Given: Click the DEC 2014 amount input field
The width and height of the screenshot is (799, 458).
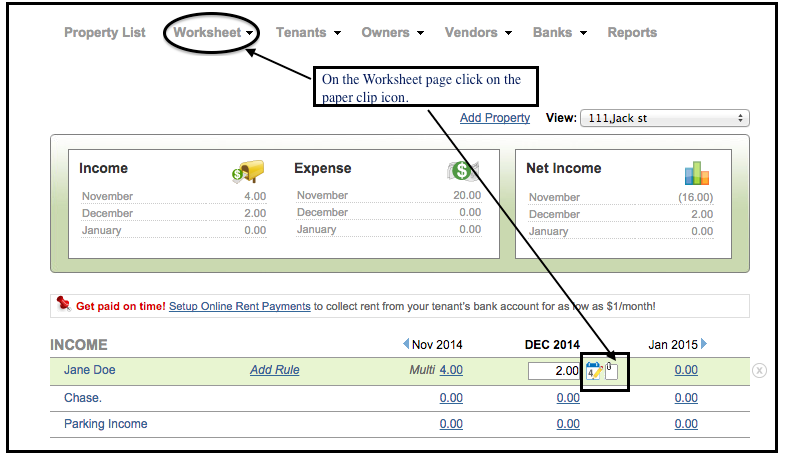Looking at the screenshot, I should [554, 371].
